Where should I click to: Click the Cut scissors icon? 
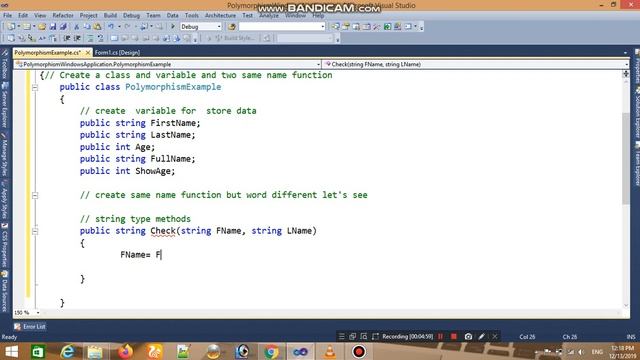coord(76,27)
